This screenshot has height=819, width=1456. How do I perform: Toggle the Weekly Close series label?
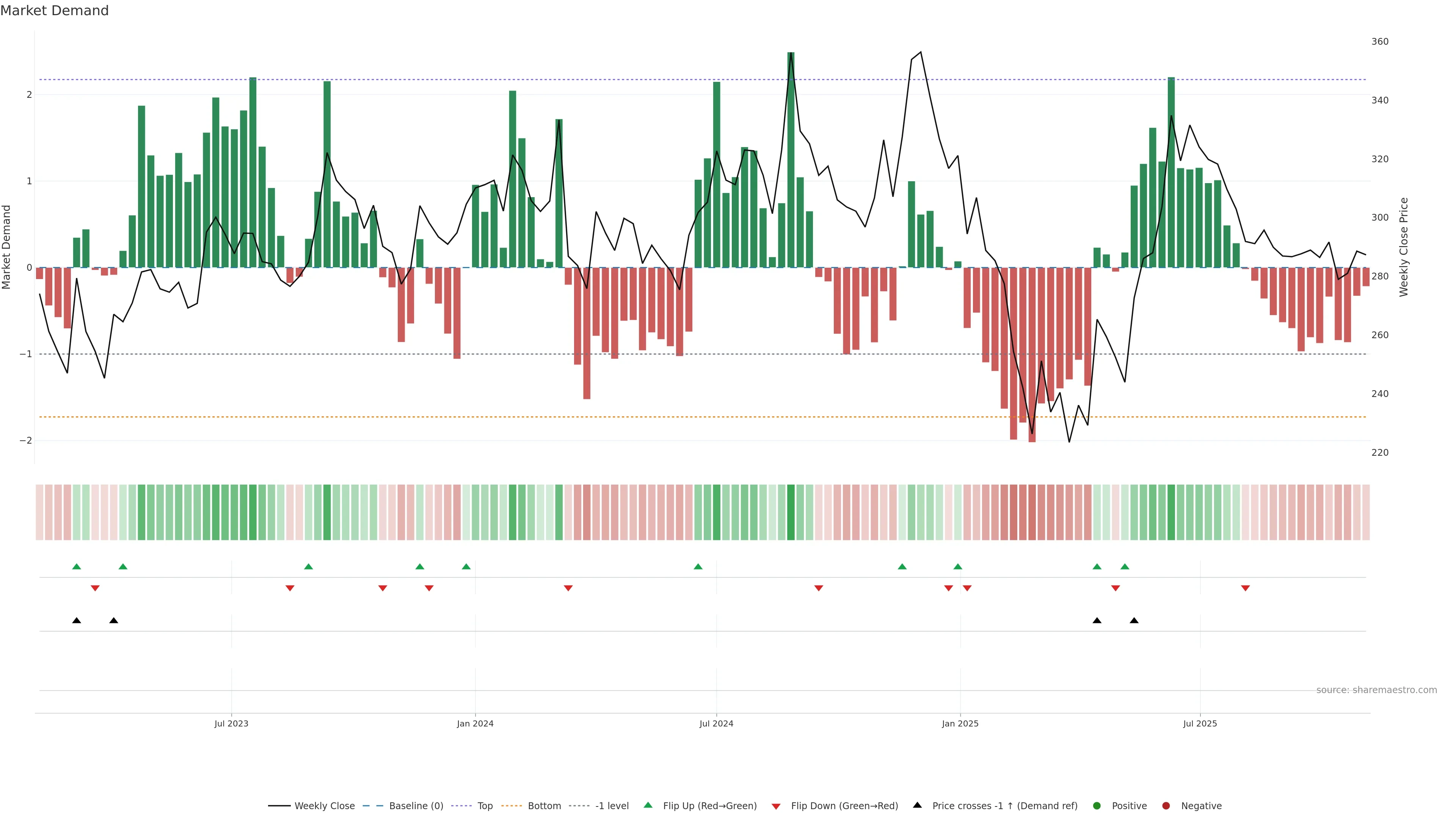point(325,805)
